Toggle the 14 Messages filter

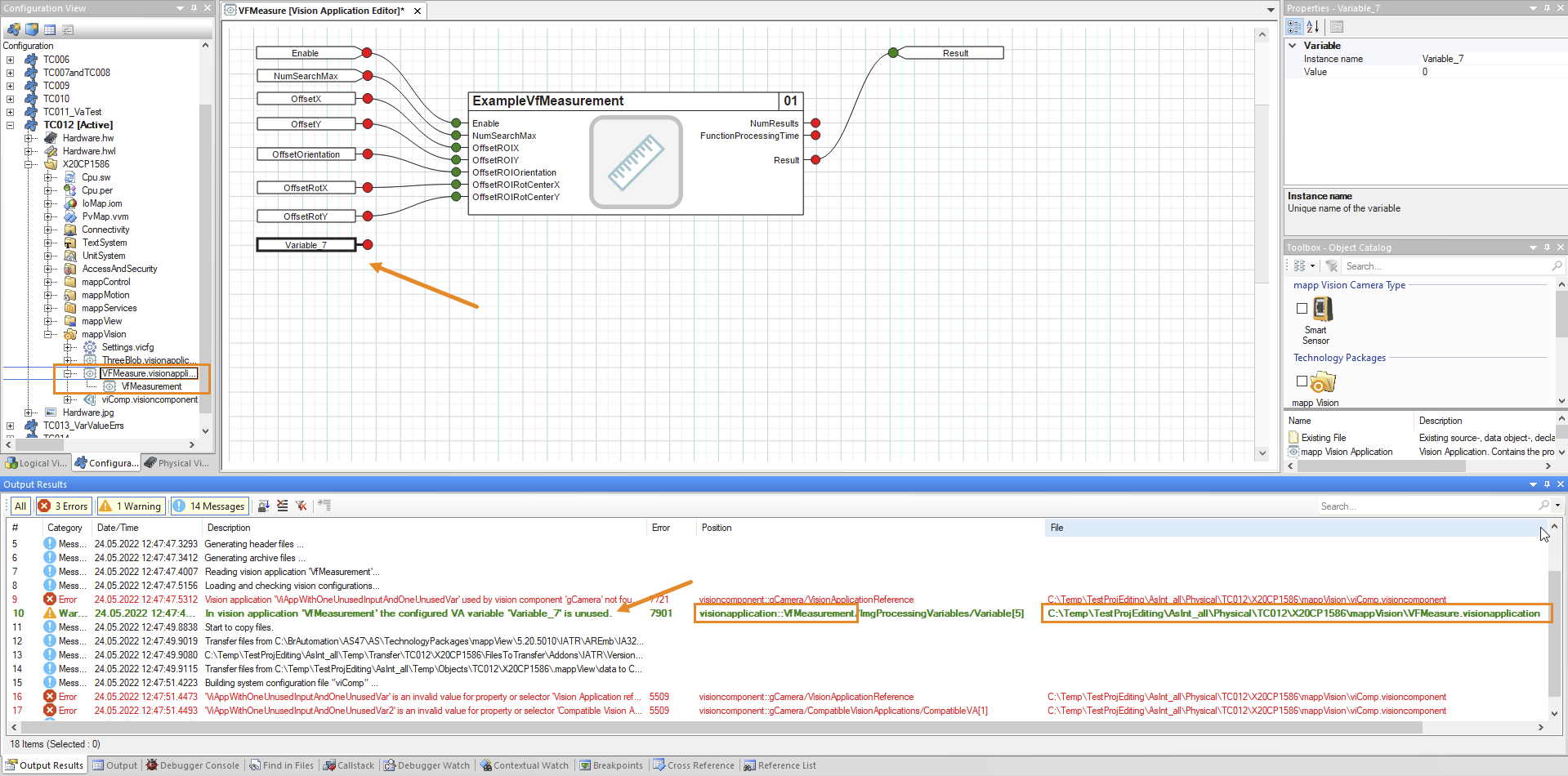[209, 506]
